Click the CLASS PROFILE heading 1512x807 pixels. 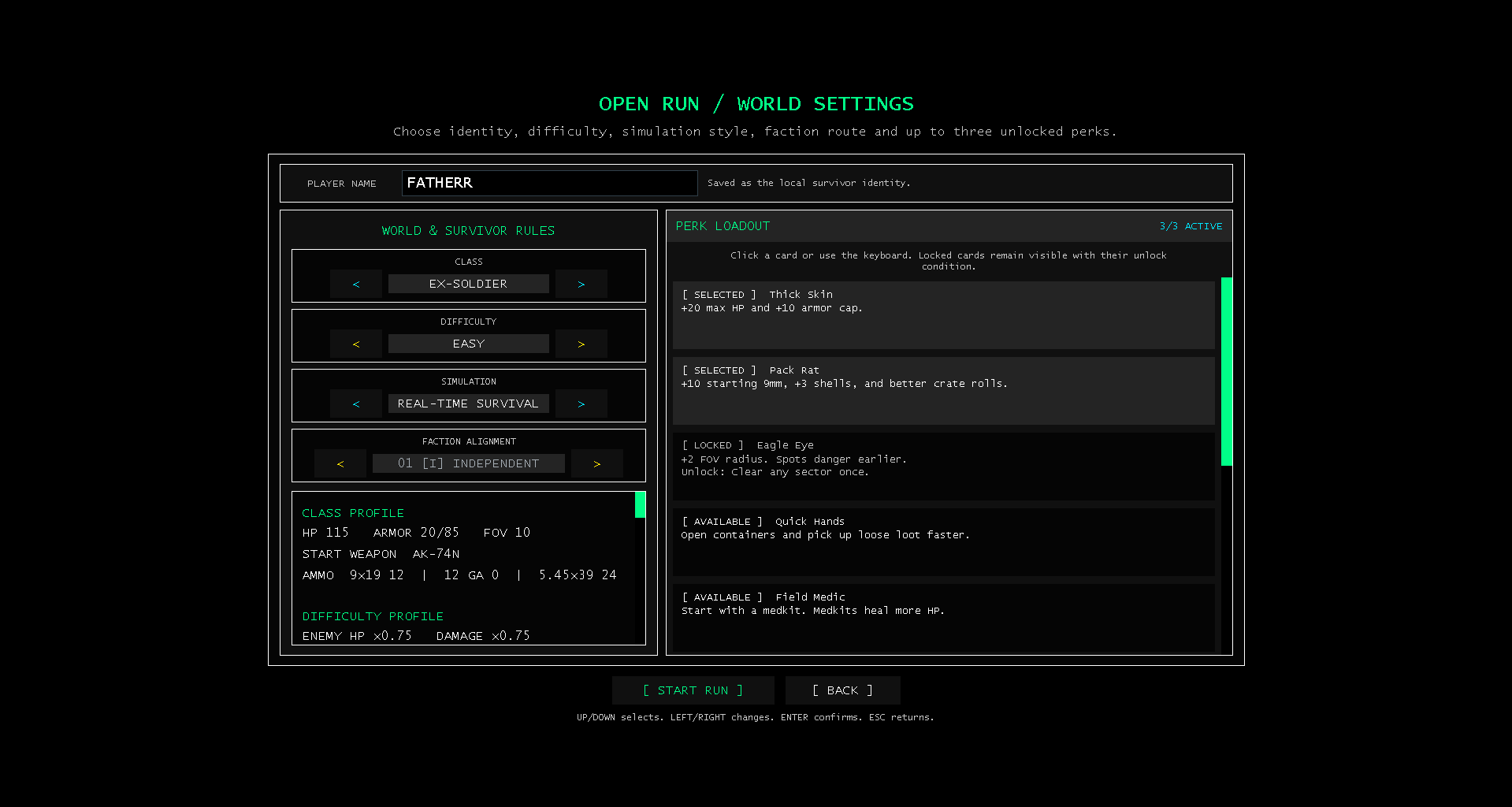click(353, 513)
